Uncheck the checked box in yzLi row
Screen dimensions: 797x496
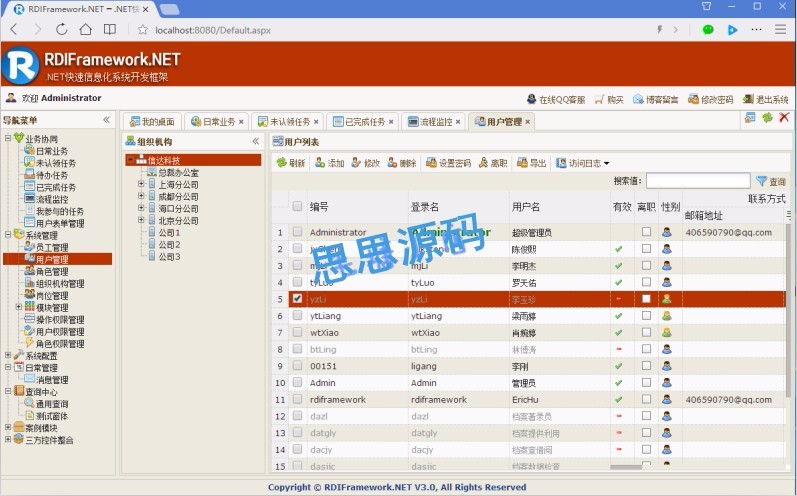click(x=297, y=298)
